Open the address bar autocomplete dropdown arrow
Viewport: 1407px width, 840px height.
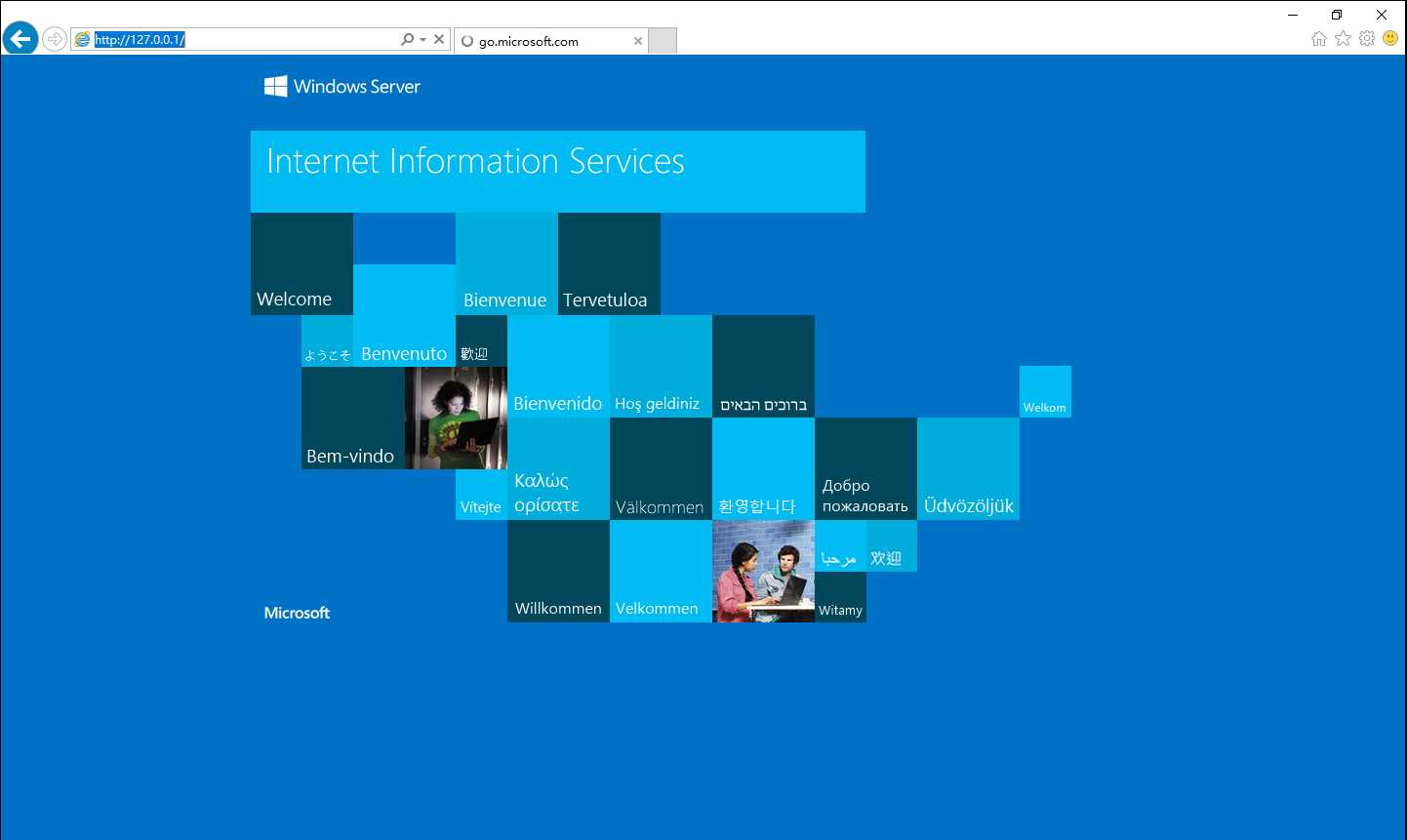point(422,40)
